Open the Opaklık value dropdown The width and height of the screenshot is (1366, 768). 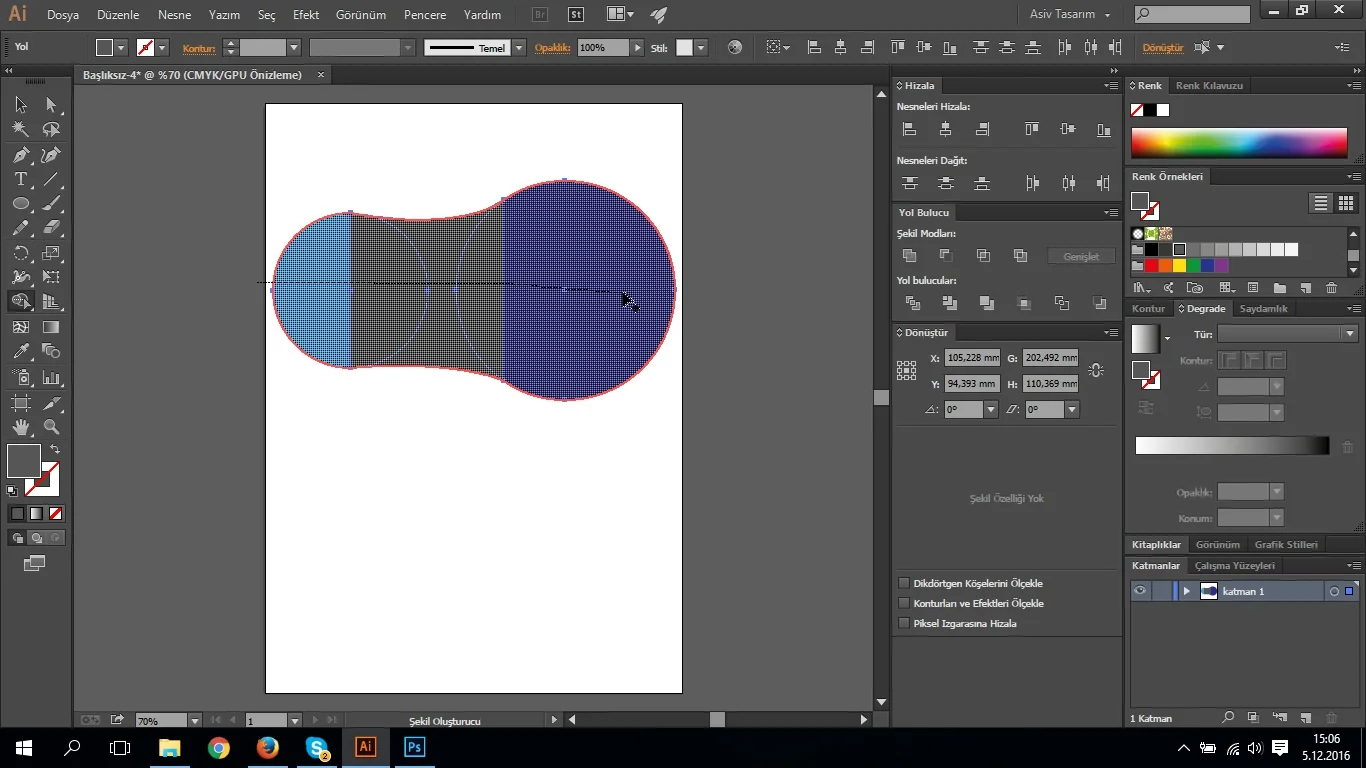[x=636, y=47]
